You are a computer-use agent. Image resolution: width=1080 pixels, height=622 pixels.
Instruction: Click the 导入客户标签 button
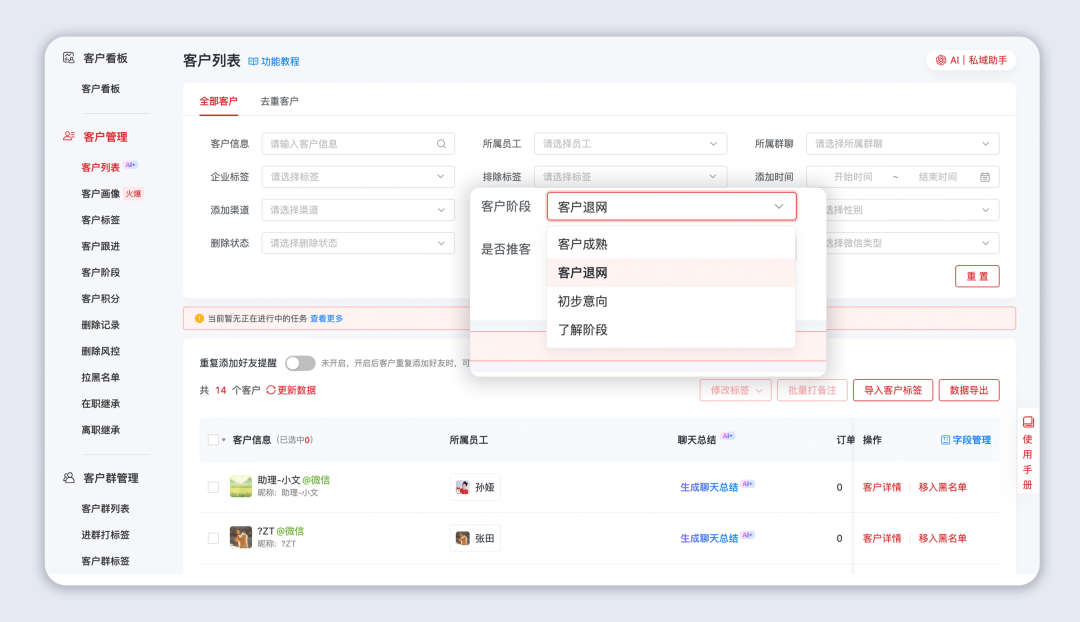[893, 390]
